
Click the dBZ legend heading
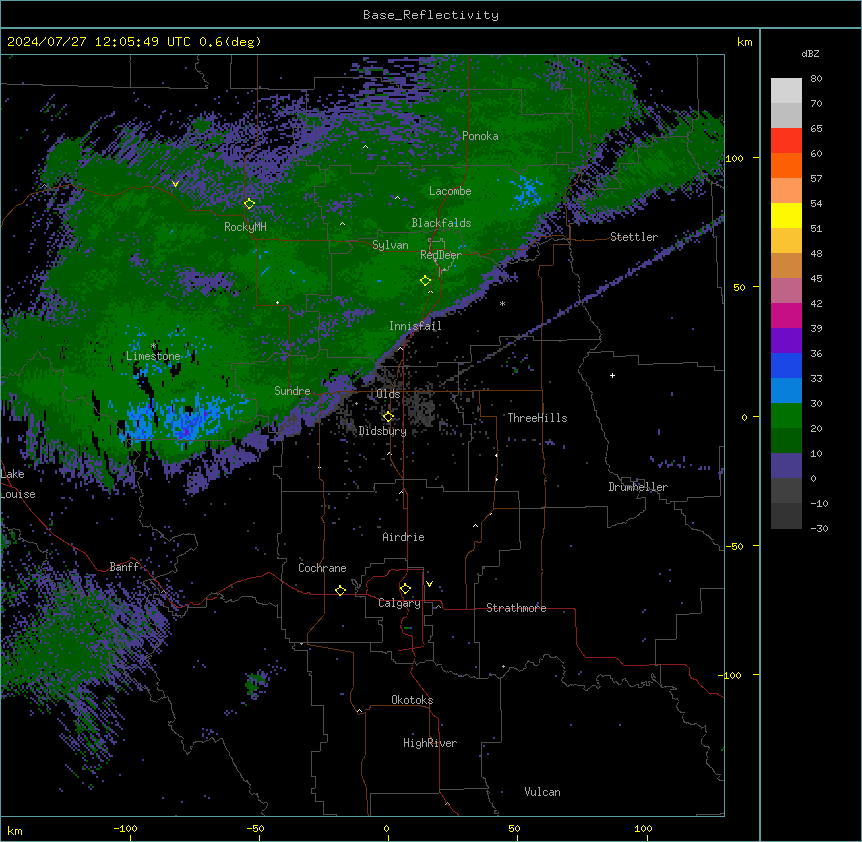[810, 54]
